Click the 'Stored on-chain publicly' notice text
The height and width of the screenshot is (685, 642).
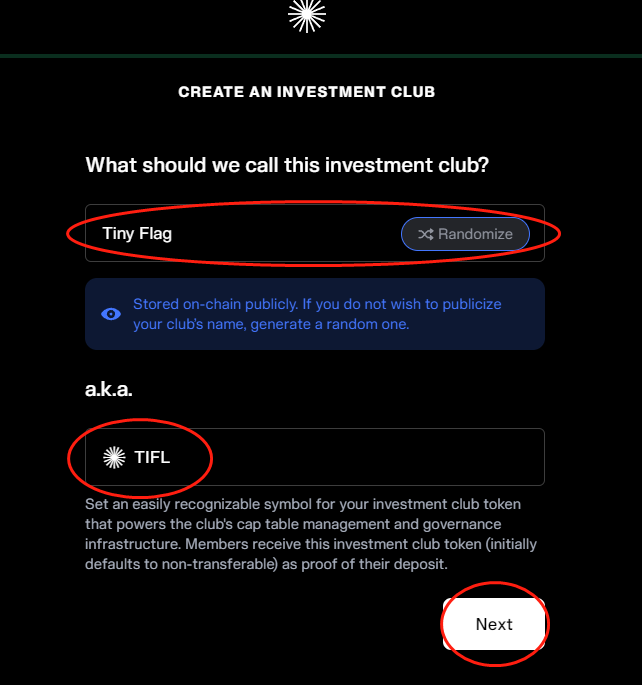coord(317,304)
